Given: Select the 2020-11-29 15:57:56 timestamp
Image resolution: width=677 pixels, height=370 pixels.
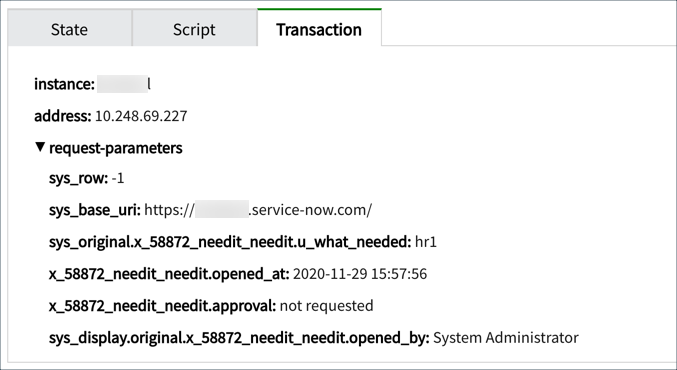Looking at the screenshot, I should (x=360, y=274).
